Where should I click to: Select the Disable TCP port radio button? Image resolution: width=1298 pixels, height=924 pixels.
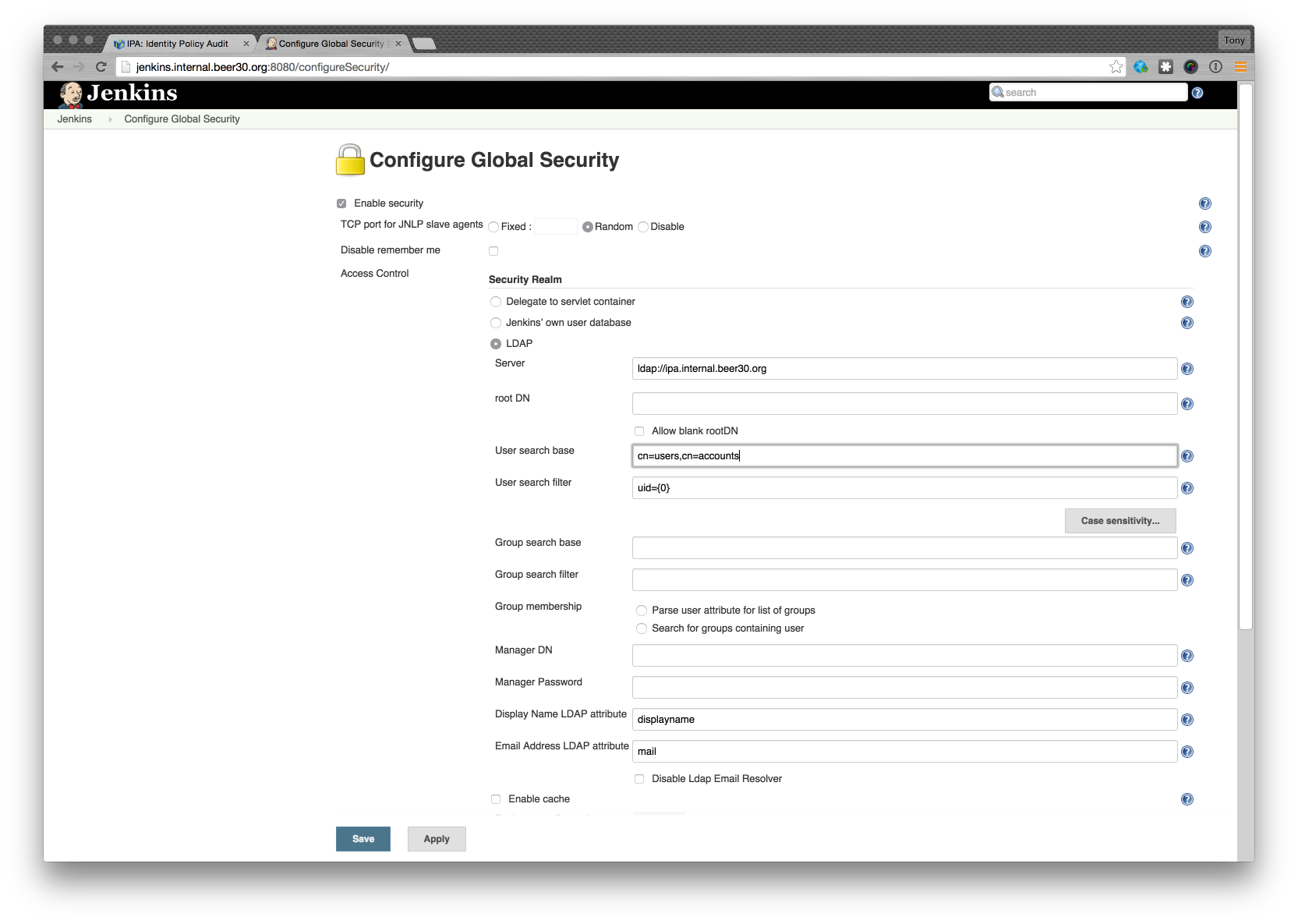point(643,227)
